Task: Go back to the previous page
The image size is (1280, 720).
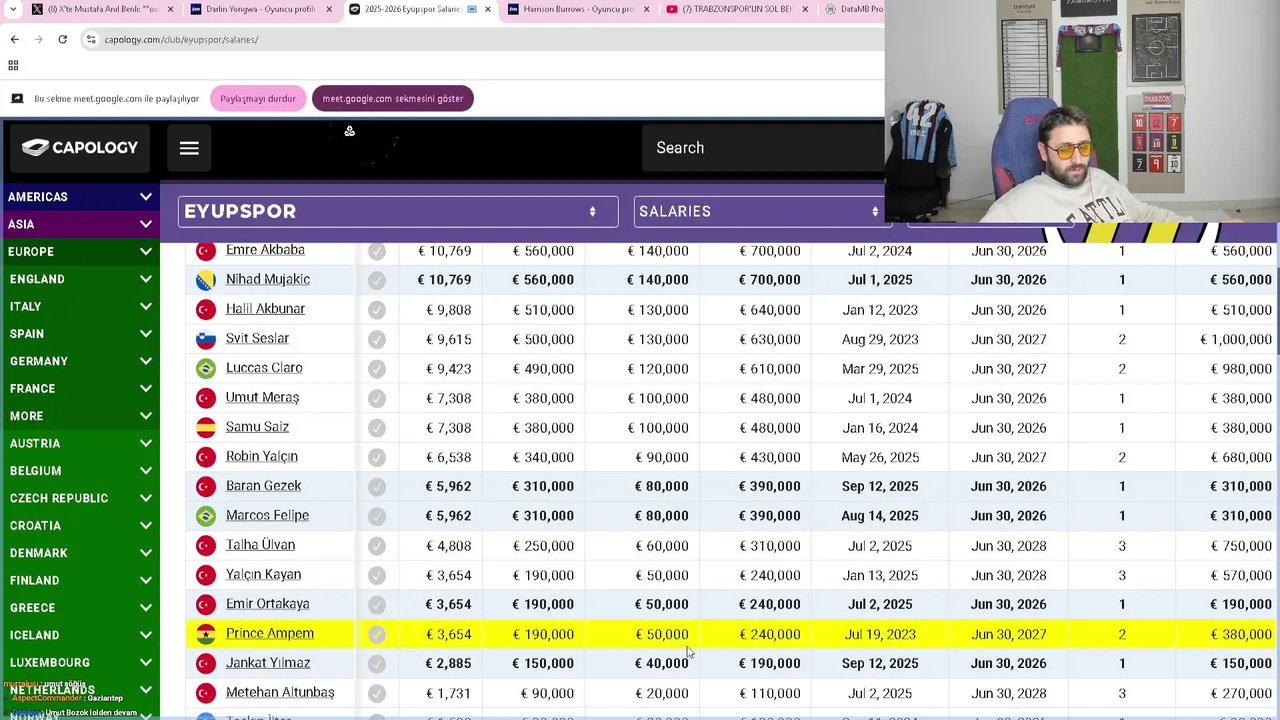Action: (x=14, y=39)
